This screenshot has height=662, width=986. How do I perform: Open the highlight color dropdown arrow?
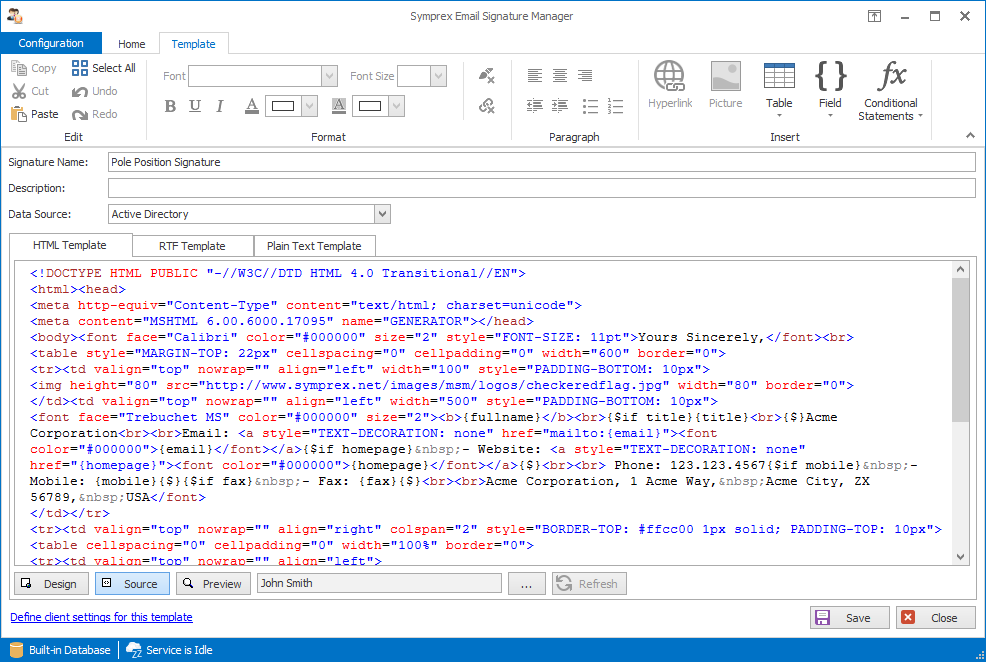tap(396, 106)
